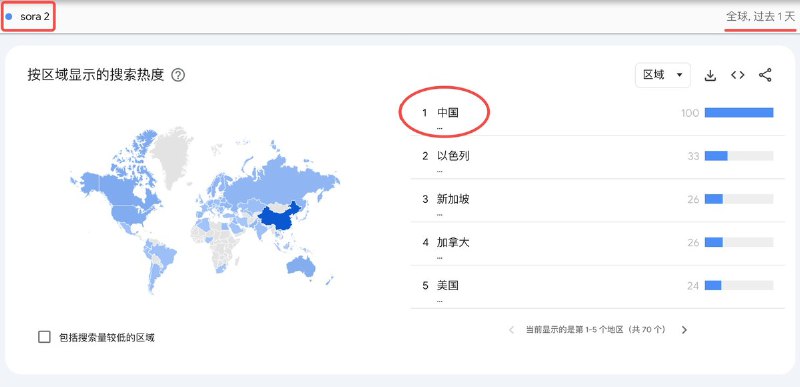Open the embed code icon
800x387 pixels.
click(737, 75)
